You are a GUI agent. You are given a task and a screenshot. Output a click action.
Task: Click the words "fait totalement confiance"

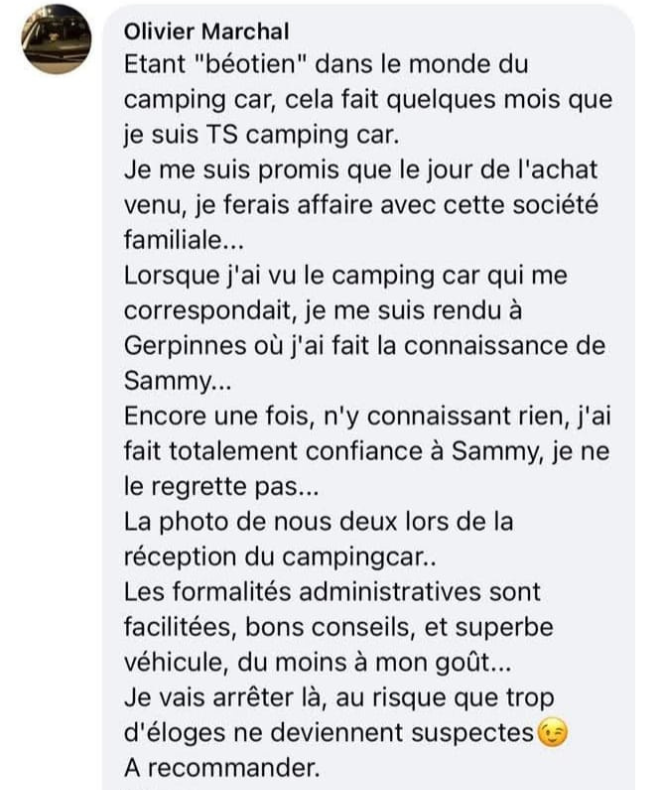pos(260,450)
